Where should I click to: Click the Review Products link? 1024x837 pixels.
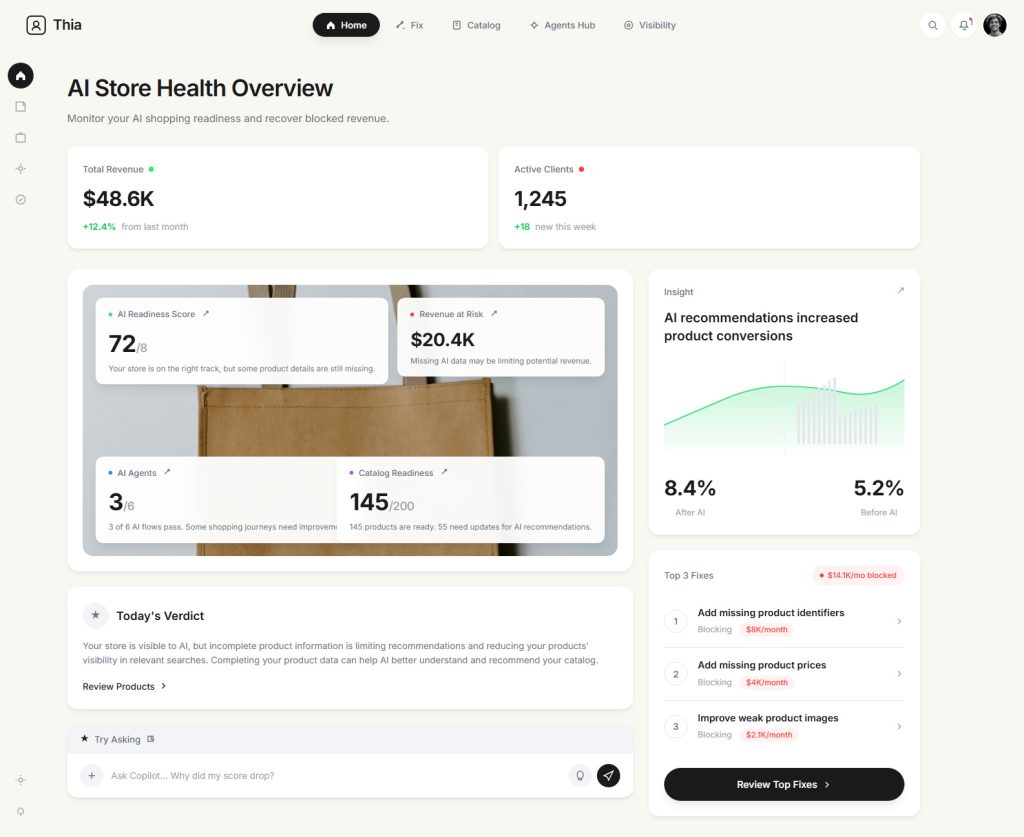pyautogui.click(x=124, y=686)
